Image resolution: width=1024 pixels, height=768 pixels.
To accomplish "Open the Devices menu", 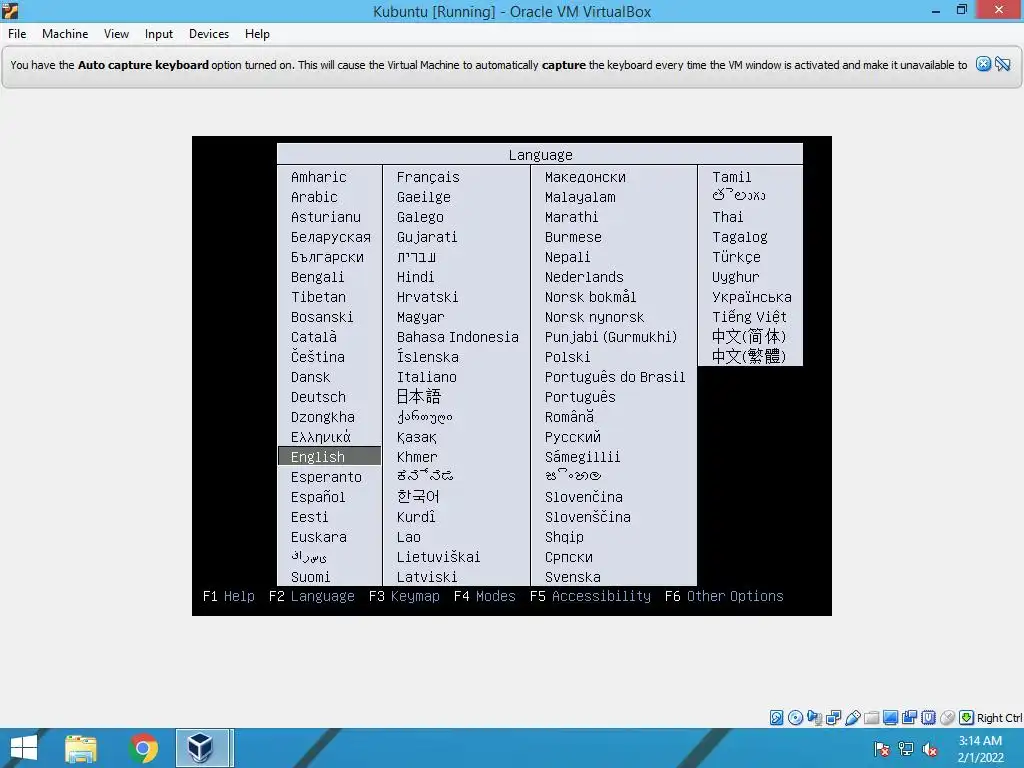I will click(x=209, y=34).
